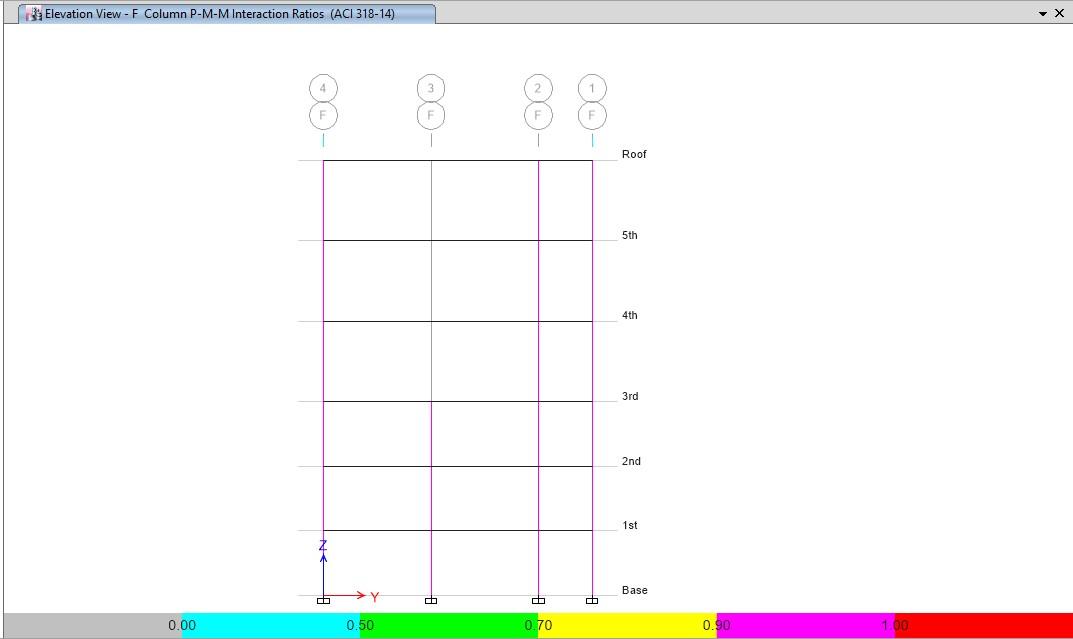Select grid bubble 4
This screenshot has height=639, width=1073.
point(323,88)
